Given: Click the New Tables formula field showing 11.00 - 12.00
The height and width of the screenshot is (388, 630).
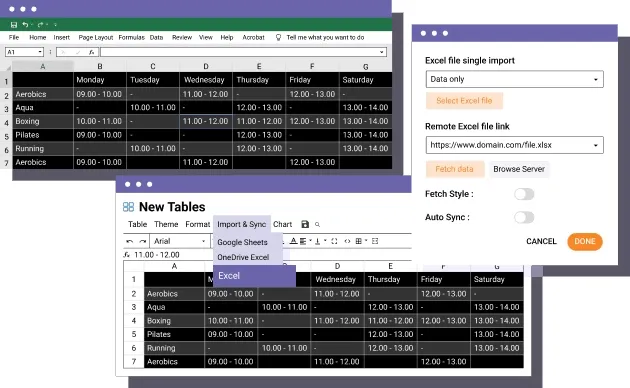Looking at the screenshot, I should [x=157, y=255].
